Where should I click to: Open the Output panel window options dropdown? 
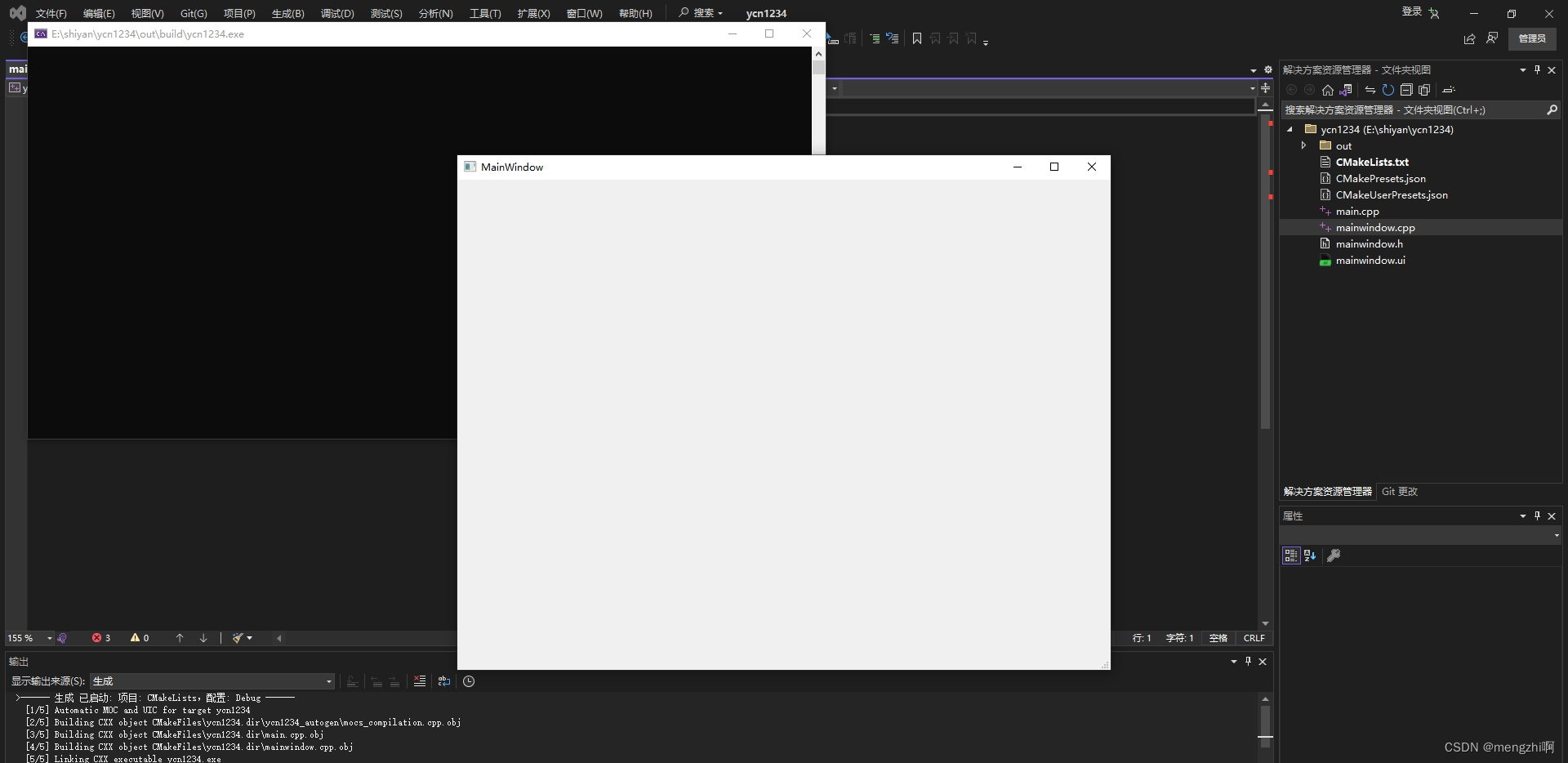1233,661
